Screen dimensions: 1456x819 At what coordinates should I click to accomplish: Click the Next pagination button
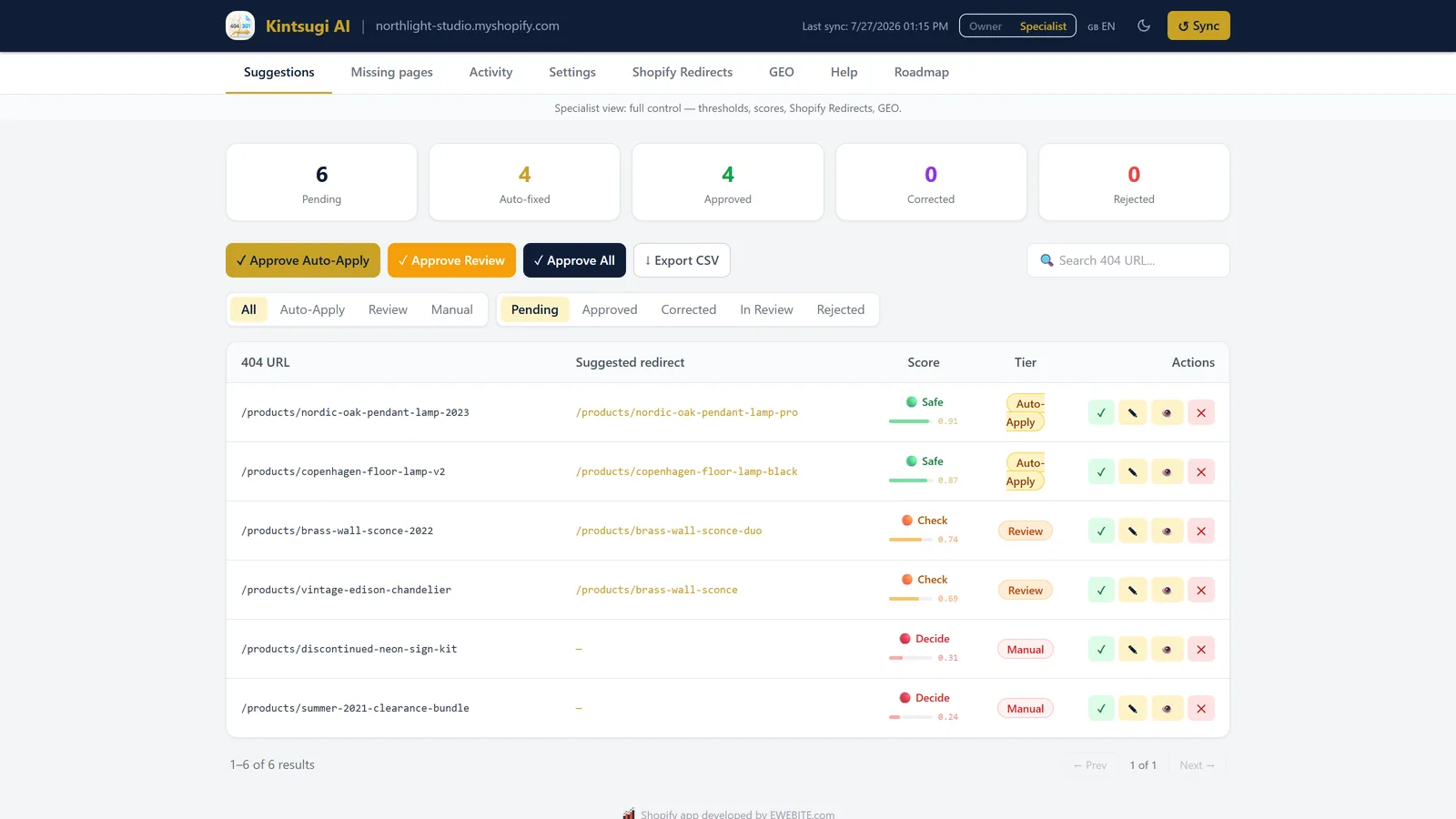(1197, 765)
